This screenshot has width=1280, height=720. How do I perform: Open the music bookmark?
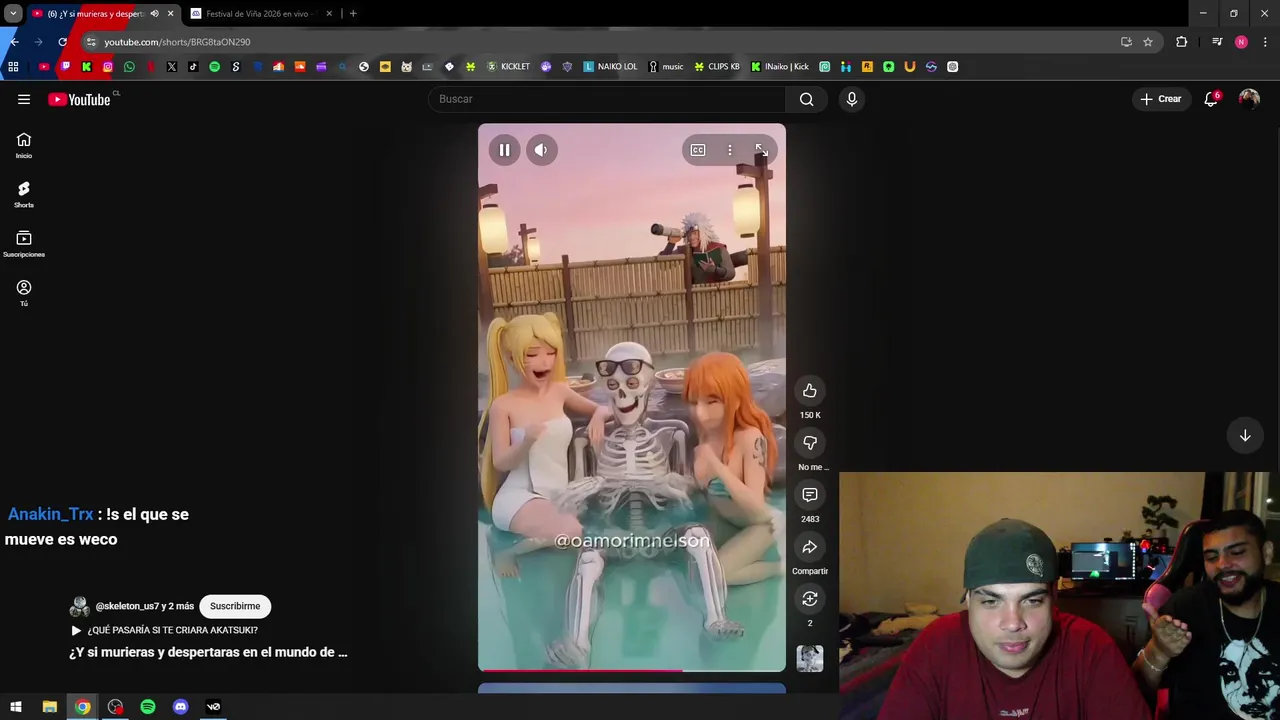point(666,67)
